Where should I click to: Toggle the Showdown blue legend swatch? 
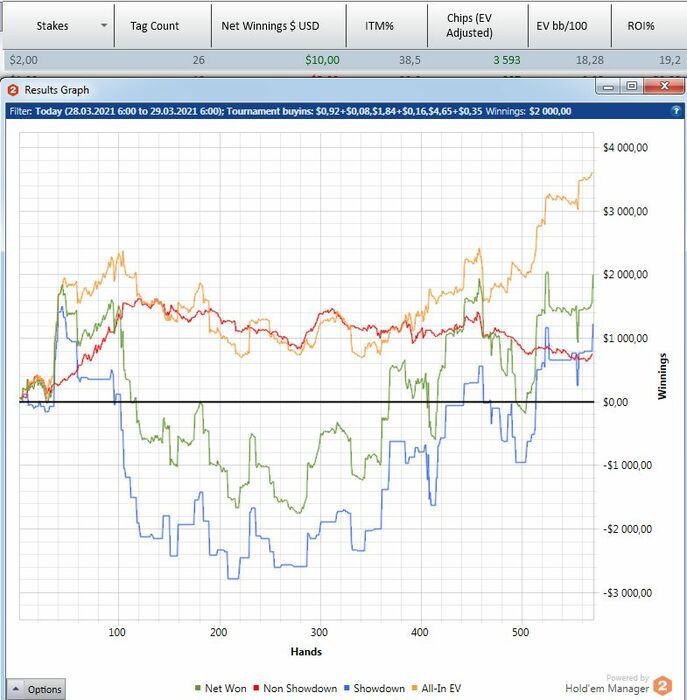347,689
